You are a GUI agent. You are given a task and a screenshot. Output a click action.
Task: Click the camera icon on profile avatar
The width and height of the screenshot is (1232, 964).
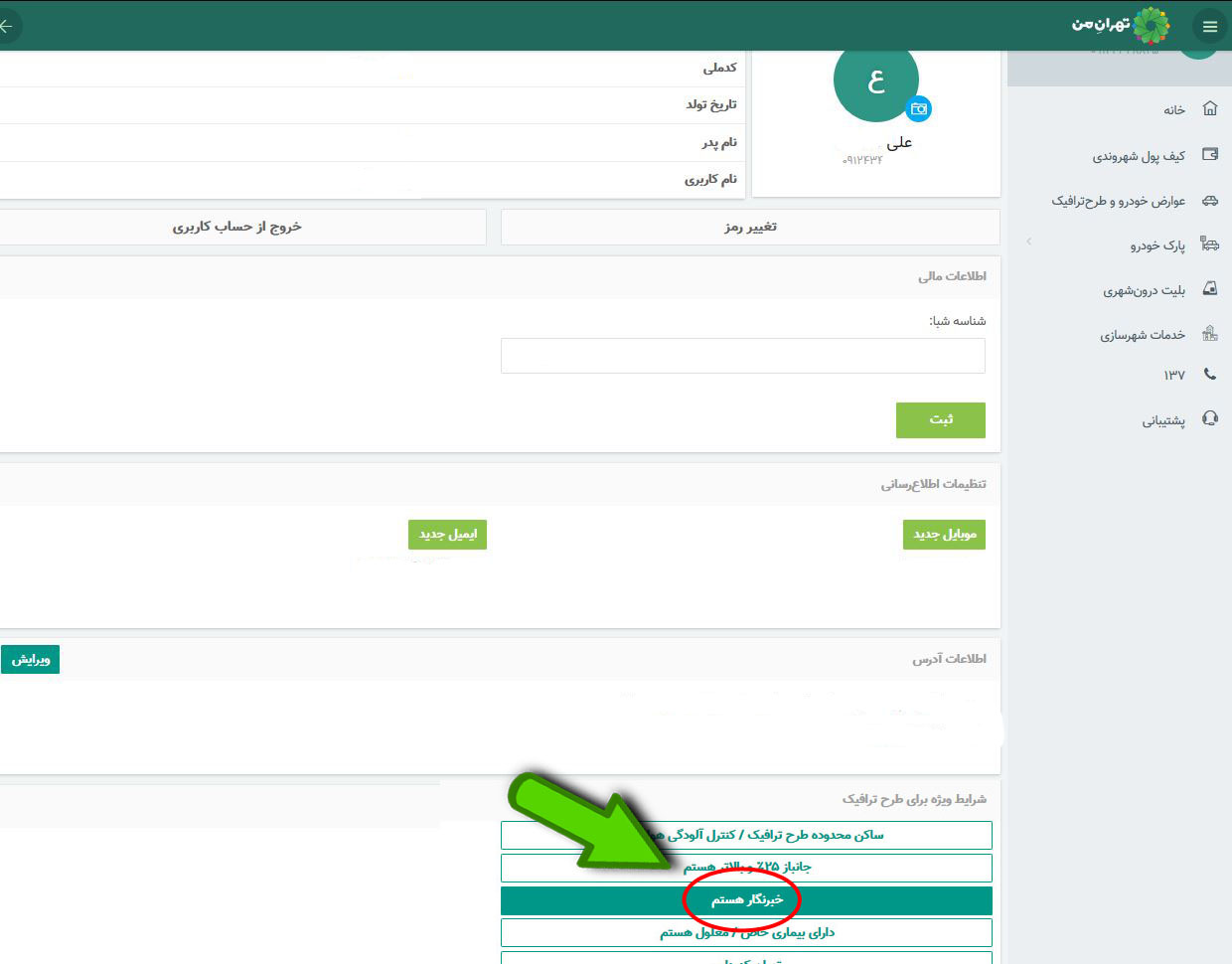pyautogui.click(x=919, y=109)
